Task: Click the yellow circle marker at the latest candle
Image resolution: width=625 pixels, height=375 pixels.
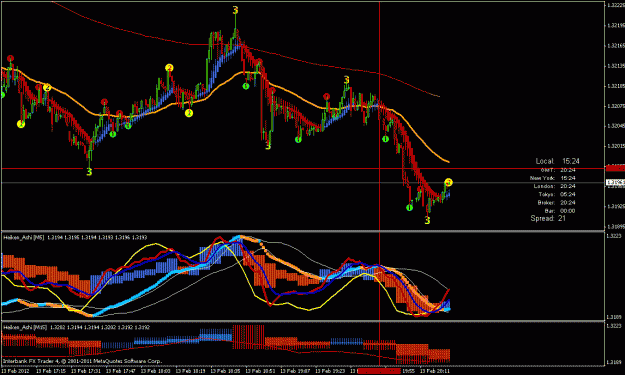Action: [448, 183]
